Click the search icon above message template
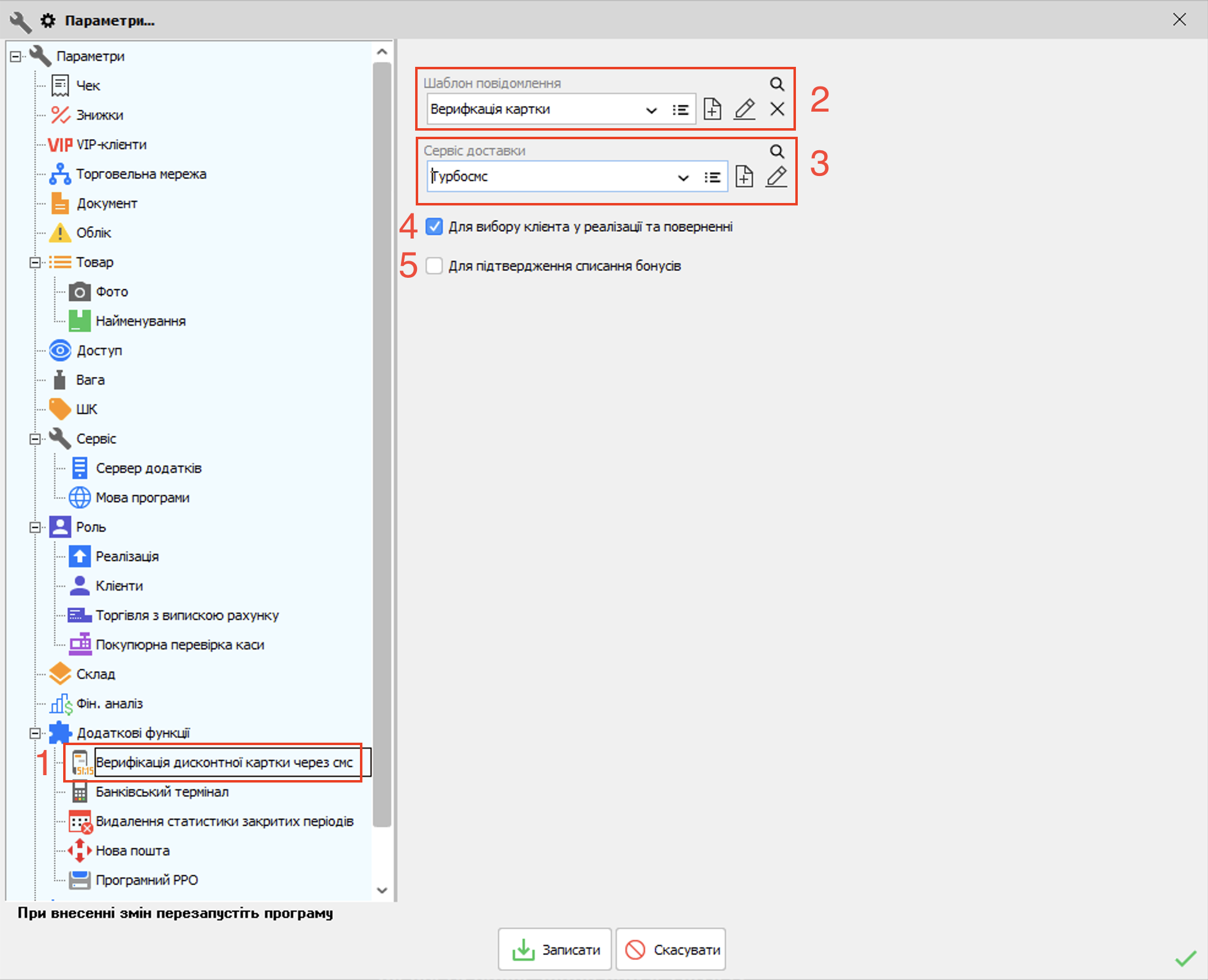The image size is (1208, 980). coord(776,84)
